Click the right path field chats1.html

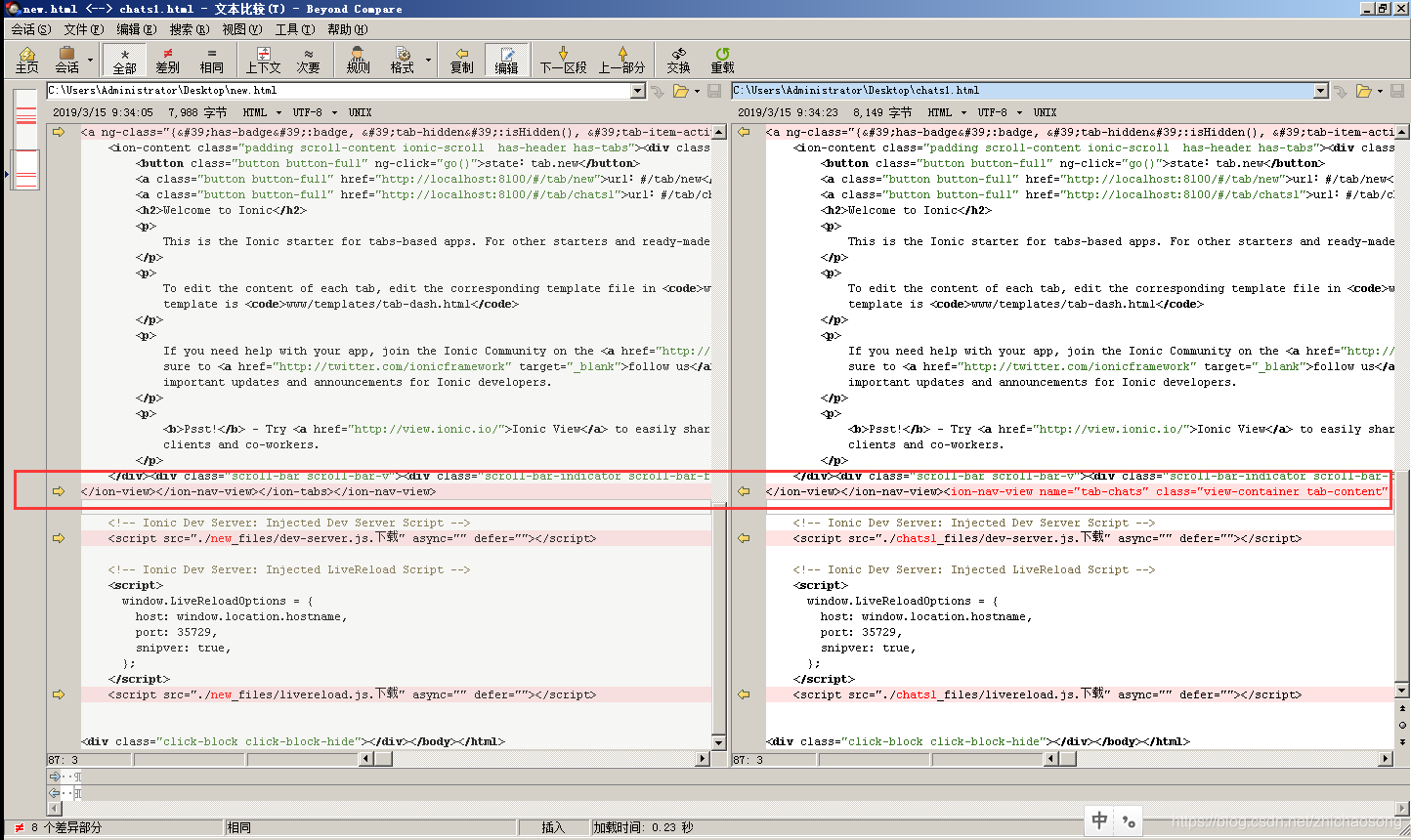pyautogui.click(x=1022, y=91)
